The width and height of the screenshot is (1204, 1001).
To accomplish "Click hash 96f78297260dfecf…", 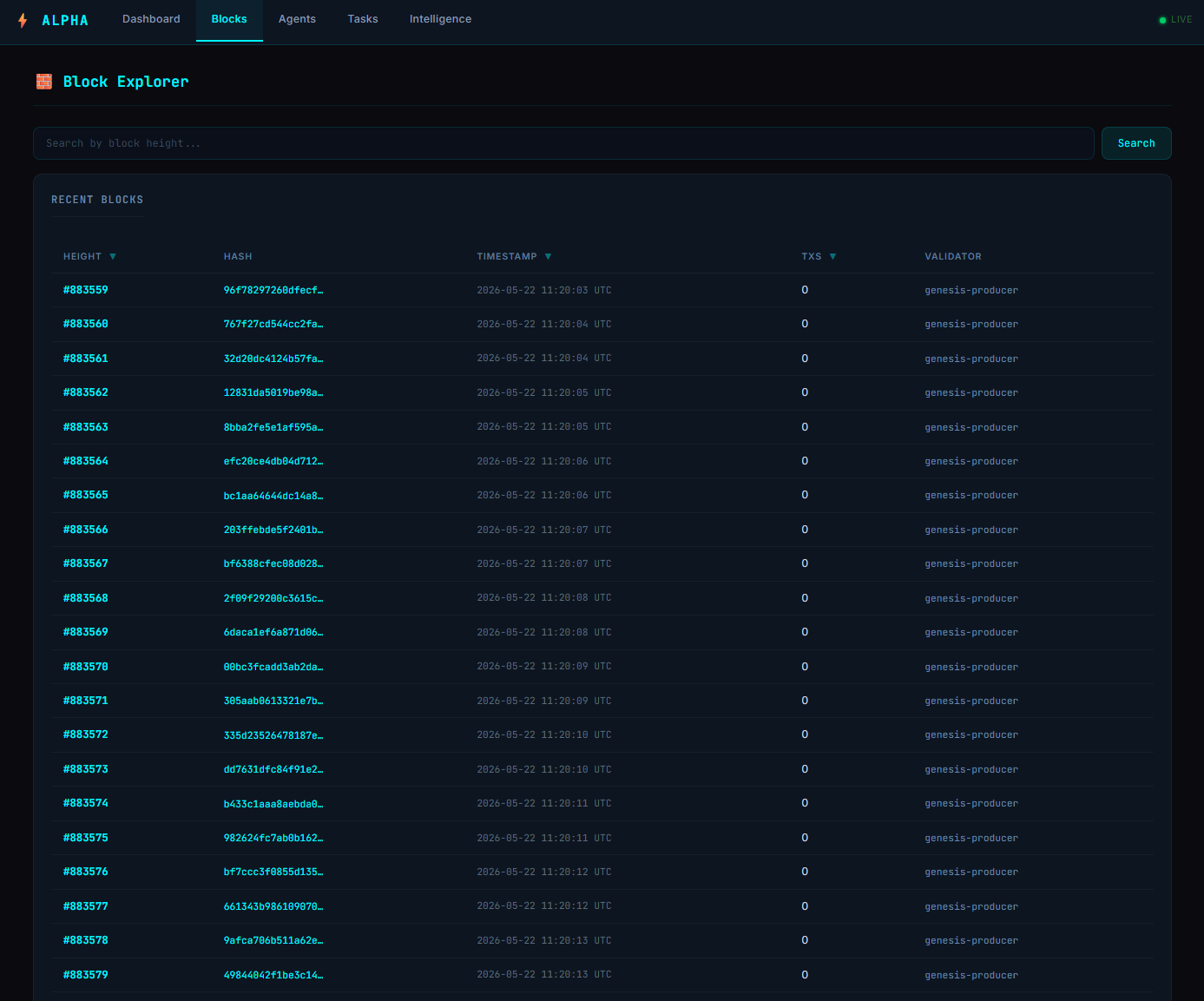I will click(x=273, y=290).
